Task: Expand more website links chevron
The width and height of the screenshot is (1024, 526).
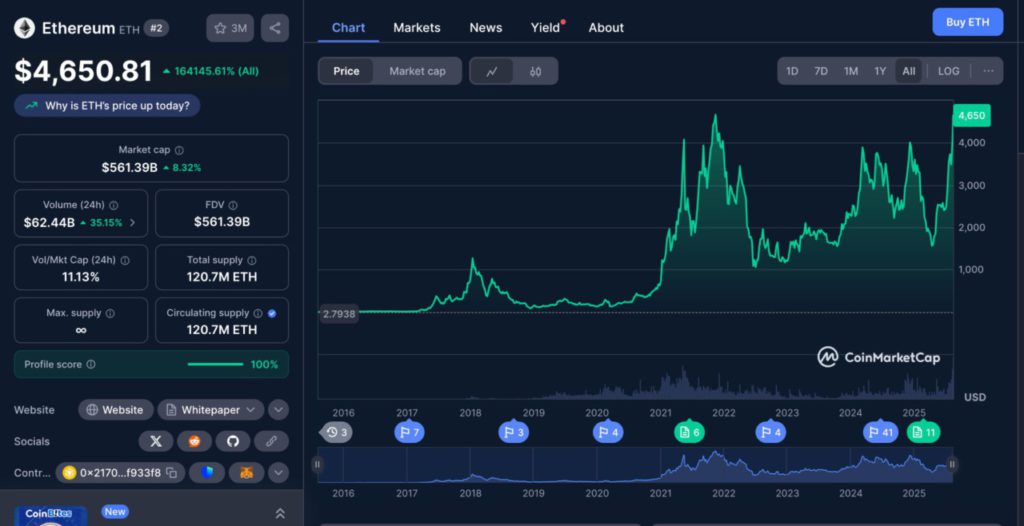Action: coord(278,410)
